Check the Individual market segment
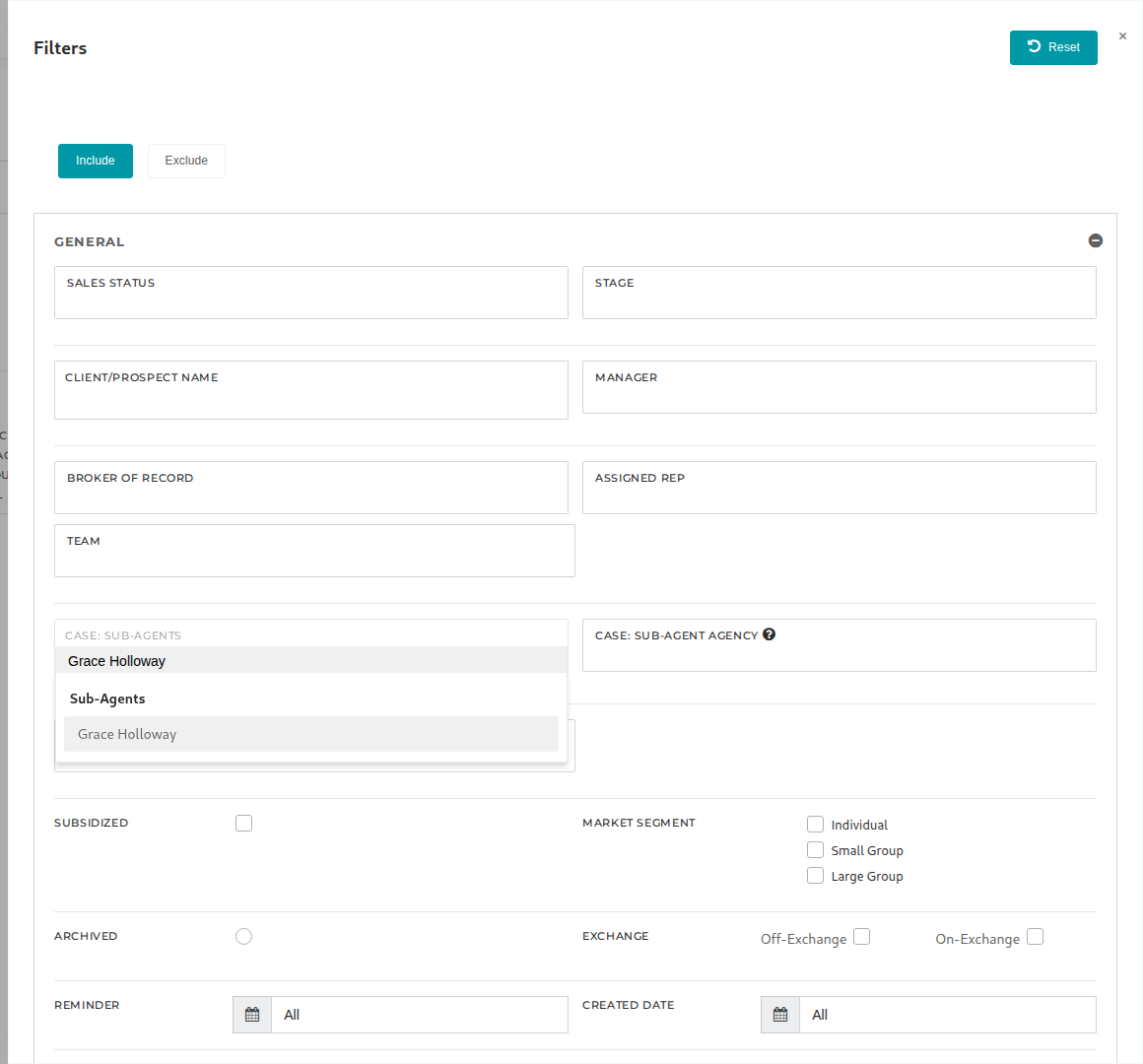Image resolution: width=1143 pixels, height=1064 pixels. point(815,825)
